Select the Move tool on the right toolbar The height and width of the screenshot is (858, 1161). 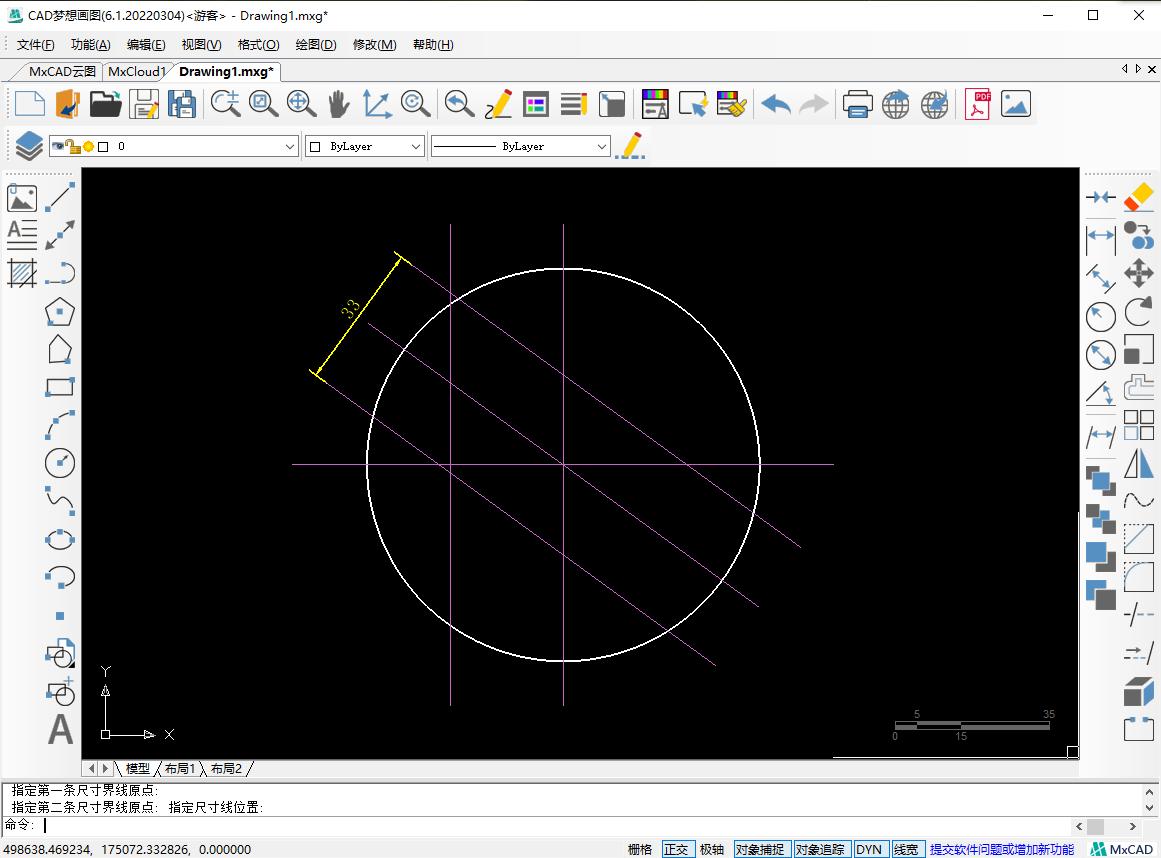(x=1139, y=273)
